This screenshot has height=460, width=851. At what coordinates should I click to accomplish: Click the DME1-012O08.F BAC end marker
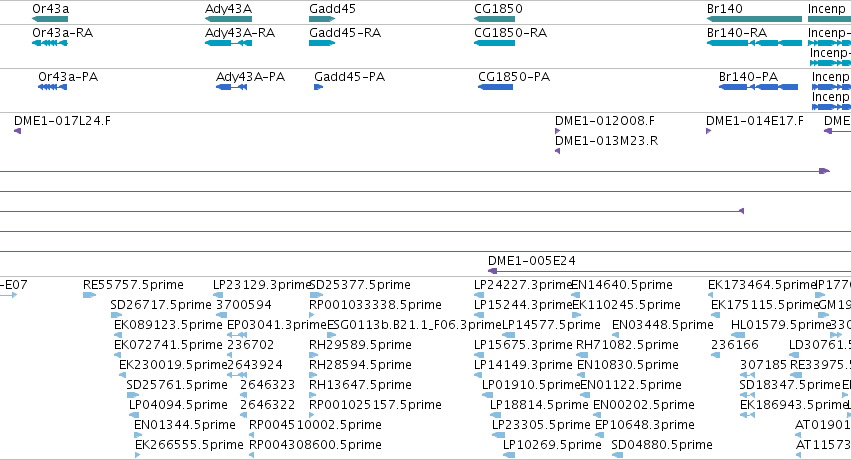tap(557, 131)
